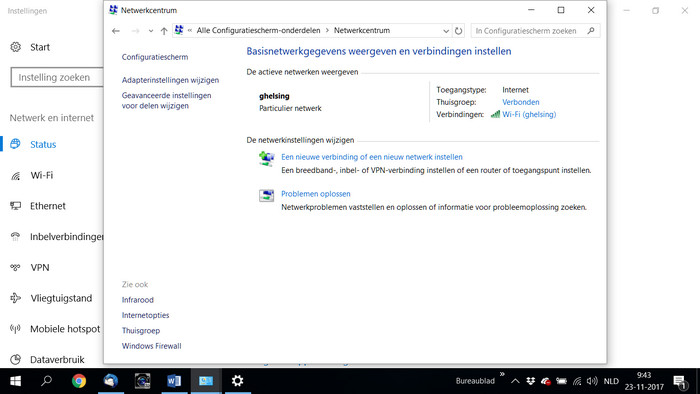Refresh the Netwerkcentrum page
Image resolution: width=700 pixels, height=394 pixels.
pyautogui.click(x=458, y=31)
